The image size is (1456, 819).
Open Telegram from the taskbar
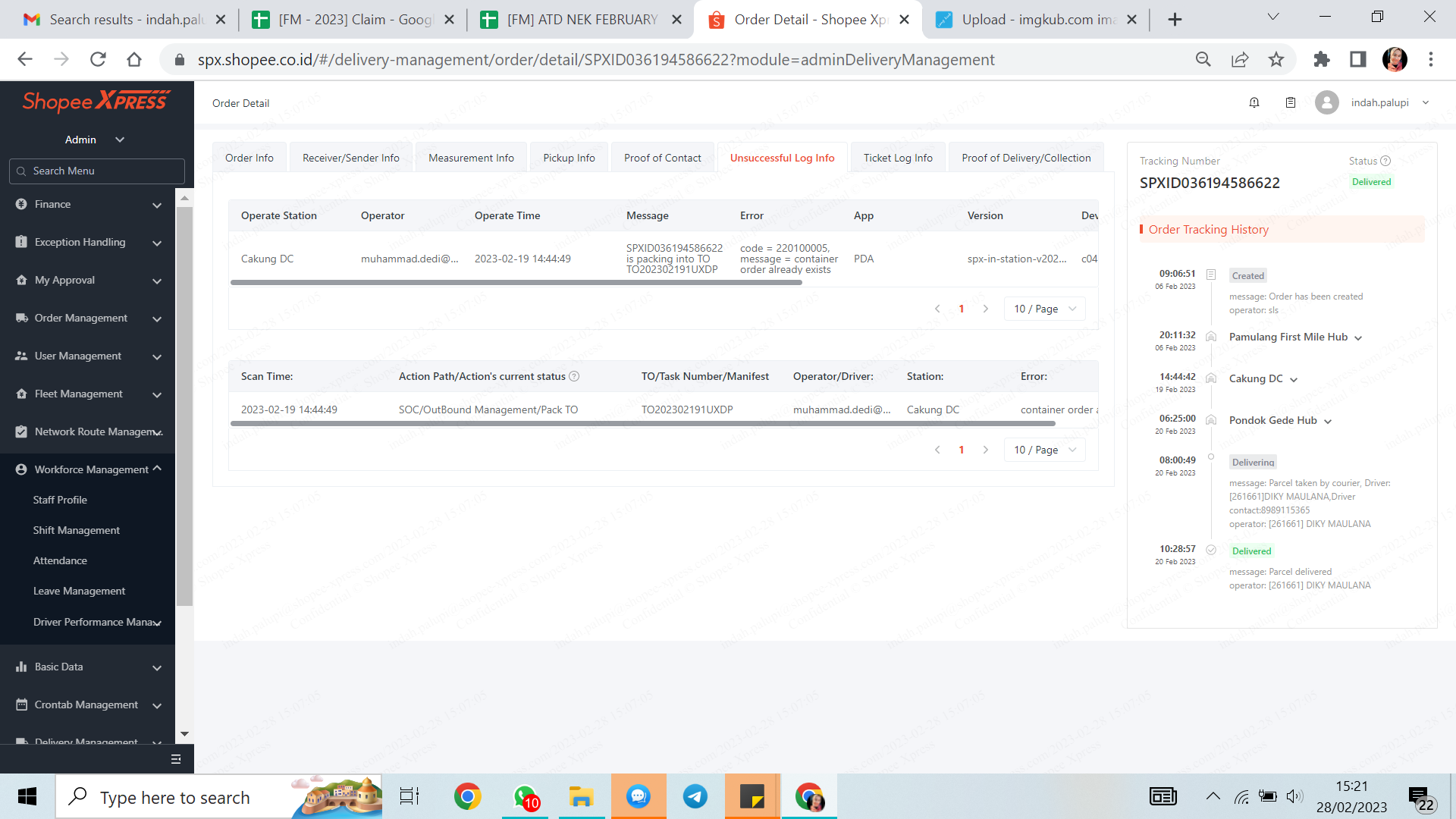tap(695, 796)
